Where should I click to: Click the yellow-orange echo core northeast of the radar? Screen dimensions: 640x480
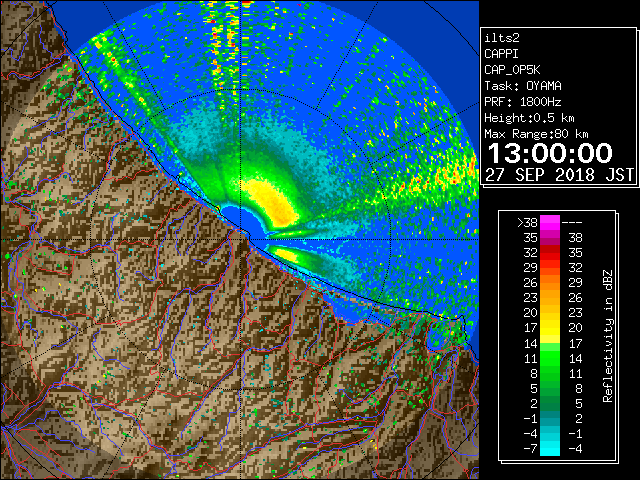point(272,203)
